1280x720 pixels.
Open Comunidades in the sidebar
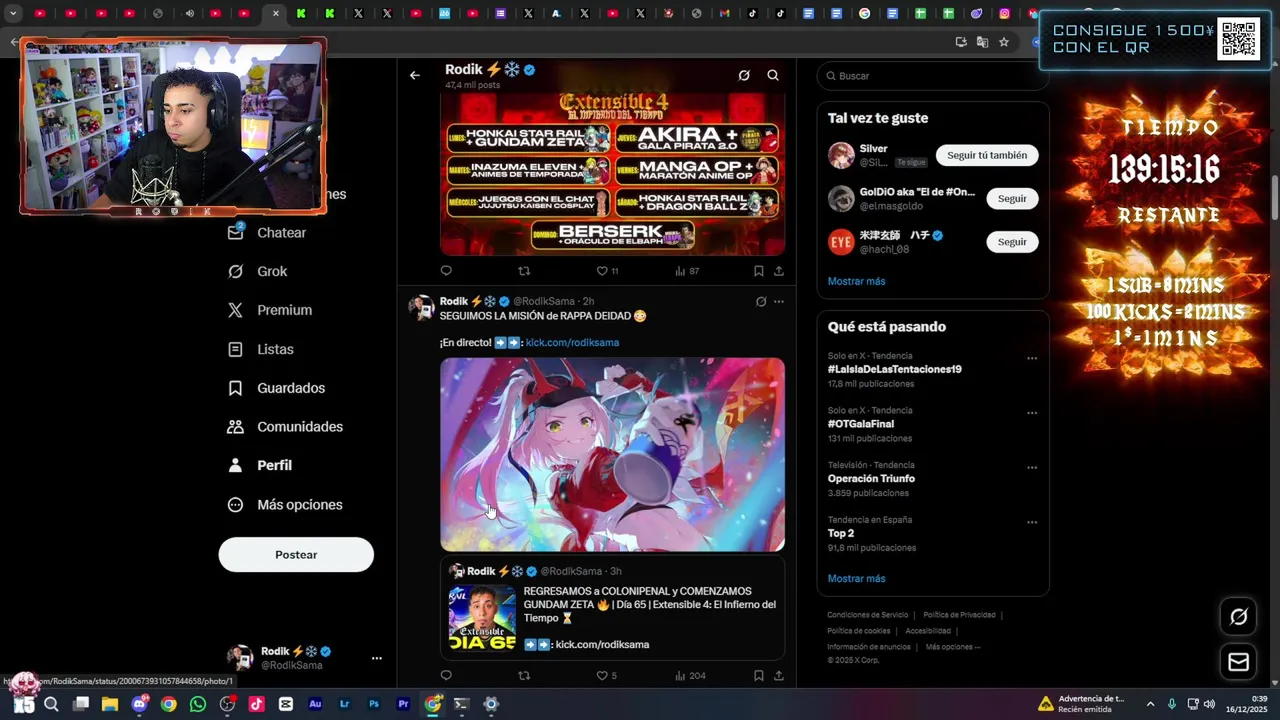point(286,427)
